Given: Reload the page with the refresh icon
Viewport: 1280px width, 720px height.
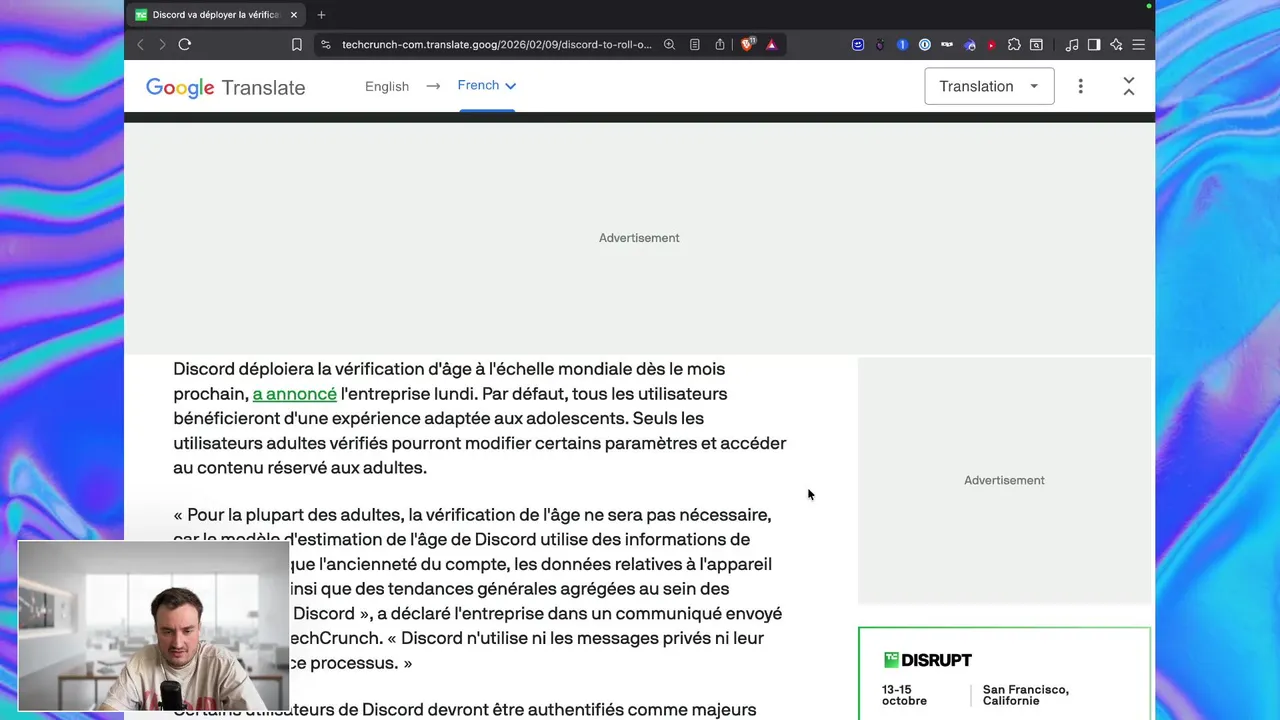Looking at the screenshot, I should pyautogui.click(x=185, y=45).
